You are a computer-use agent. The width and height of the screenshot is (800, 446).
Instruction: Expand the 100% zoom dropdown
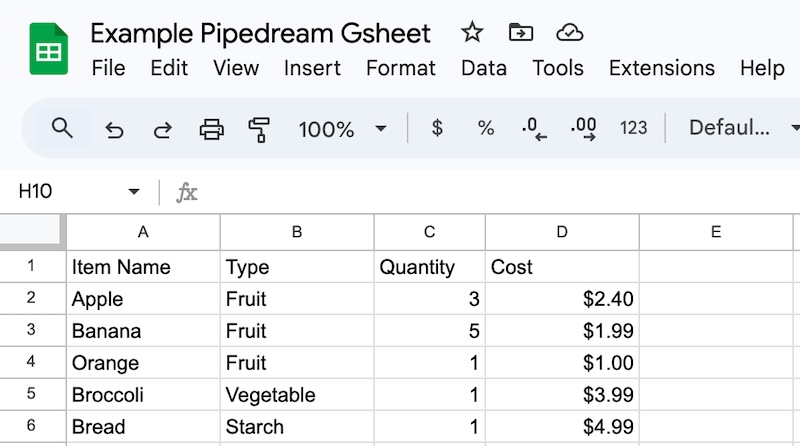click(x=380, y=129)
